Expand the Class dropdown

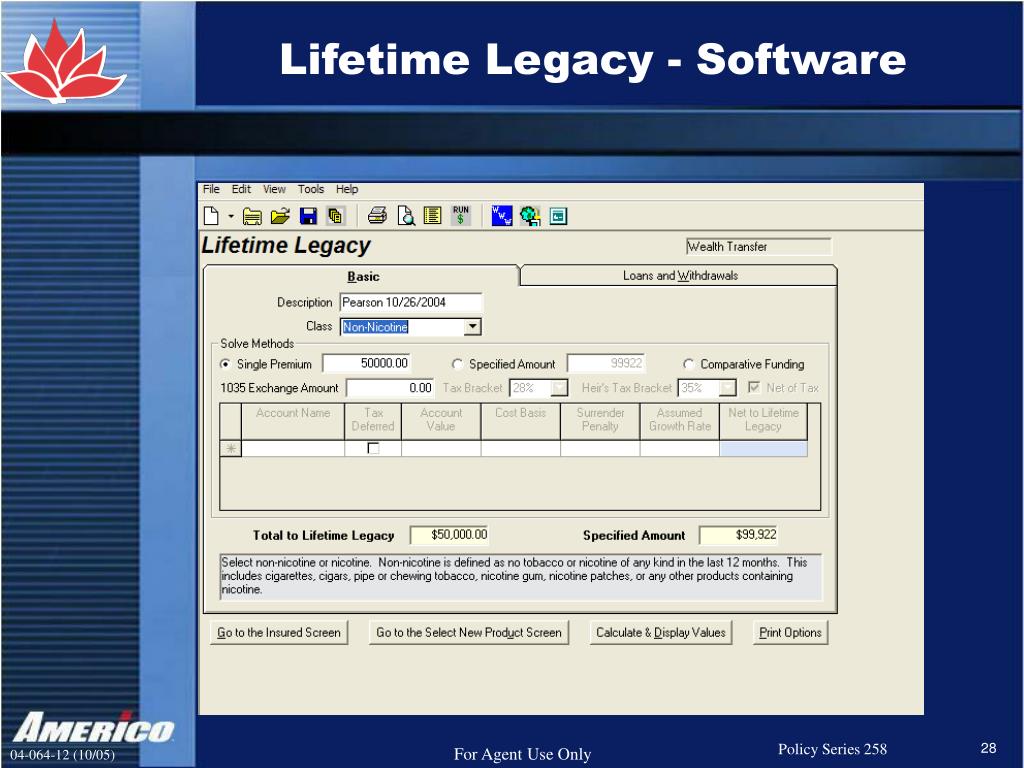[473, 327]
